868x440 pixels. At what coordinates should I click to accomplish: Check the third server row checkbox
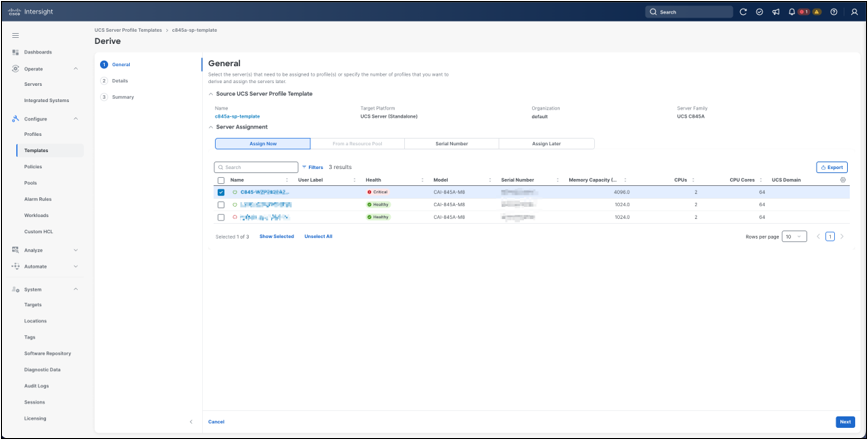pos(221,217)
